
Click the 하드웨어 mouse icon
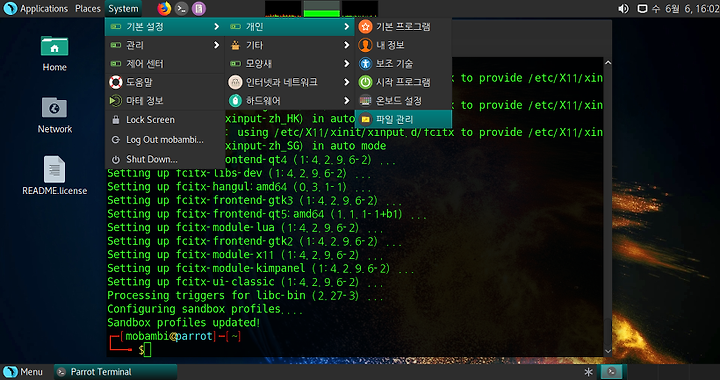tap(235, 101)
